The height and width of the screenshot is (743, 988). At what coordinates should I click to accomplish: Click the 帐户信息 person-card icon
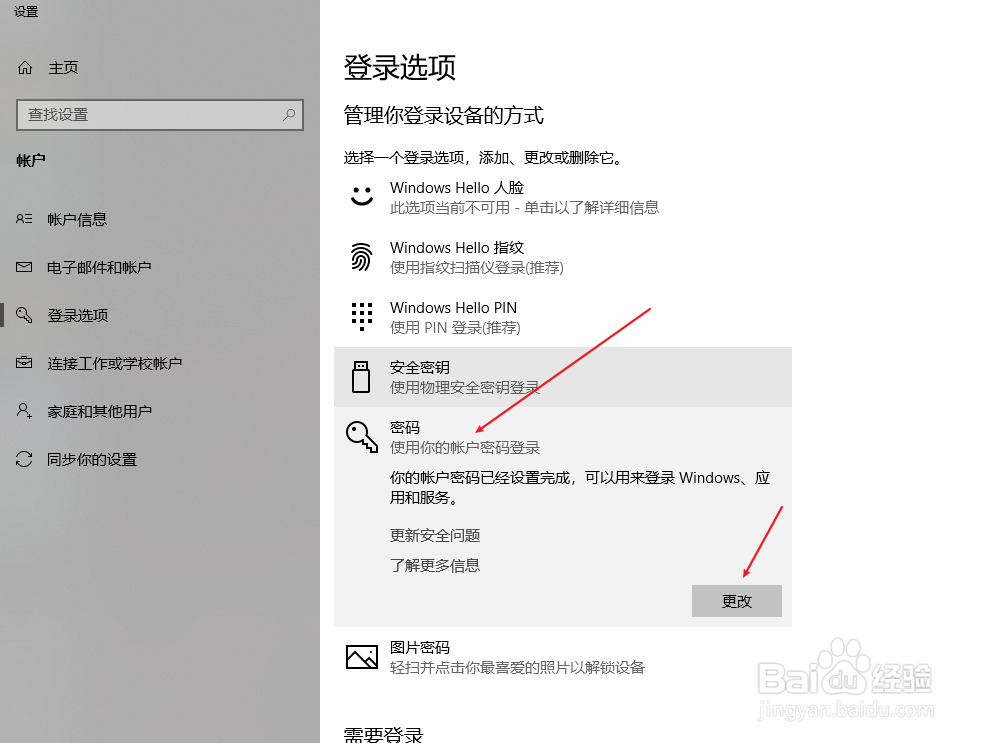24,219
